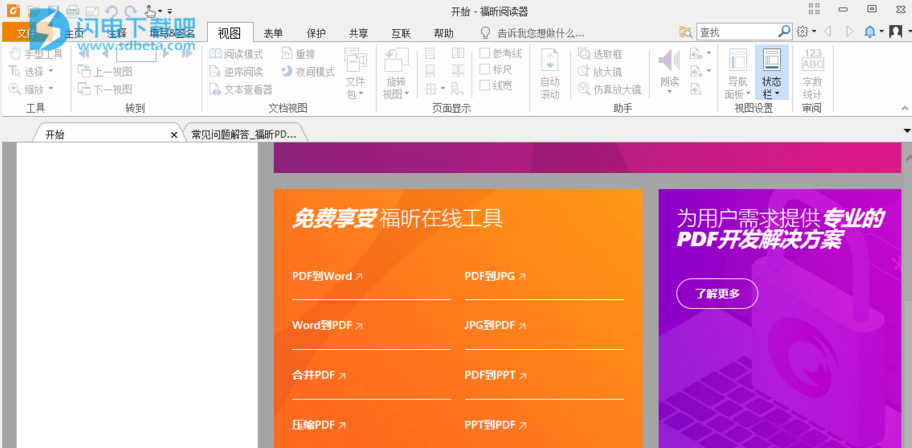Click the Foxit logo in the title bar
912x448 pixels.
11,10
